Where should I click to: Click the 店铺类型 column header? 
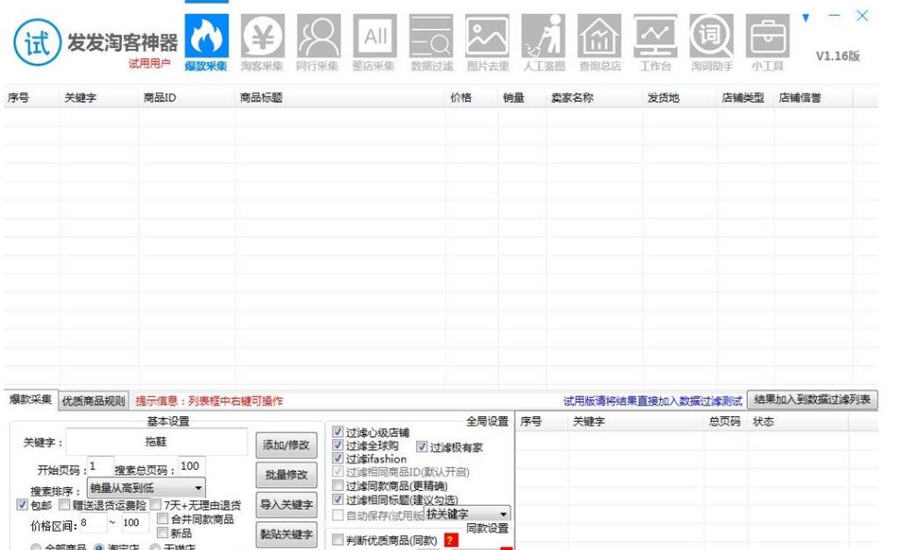746,98
